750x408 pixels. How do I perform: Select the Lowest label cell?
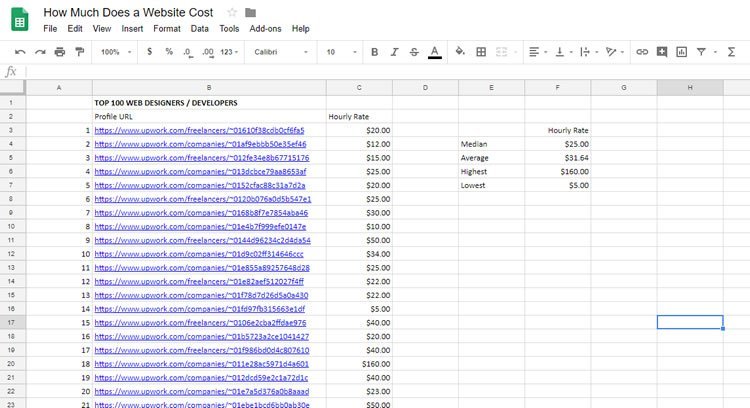point(491,185)
